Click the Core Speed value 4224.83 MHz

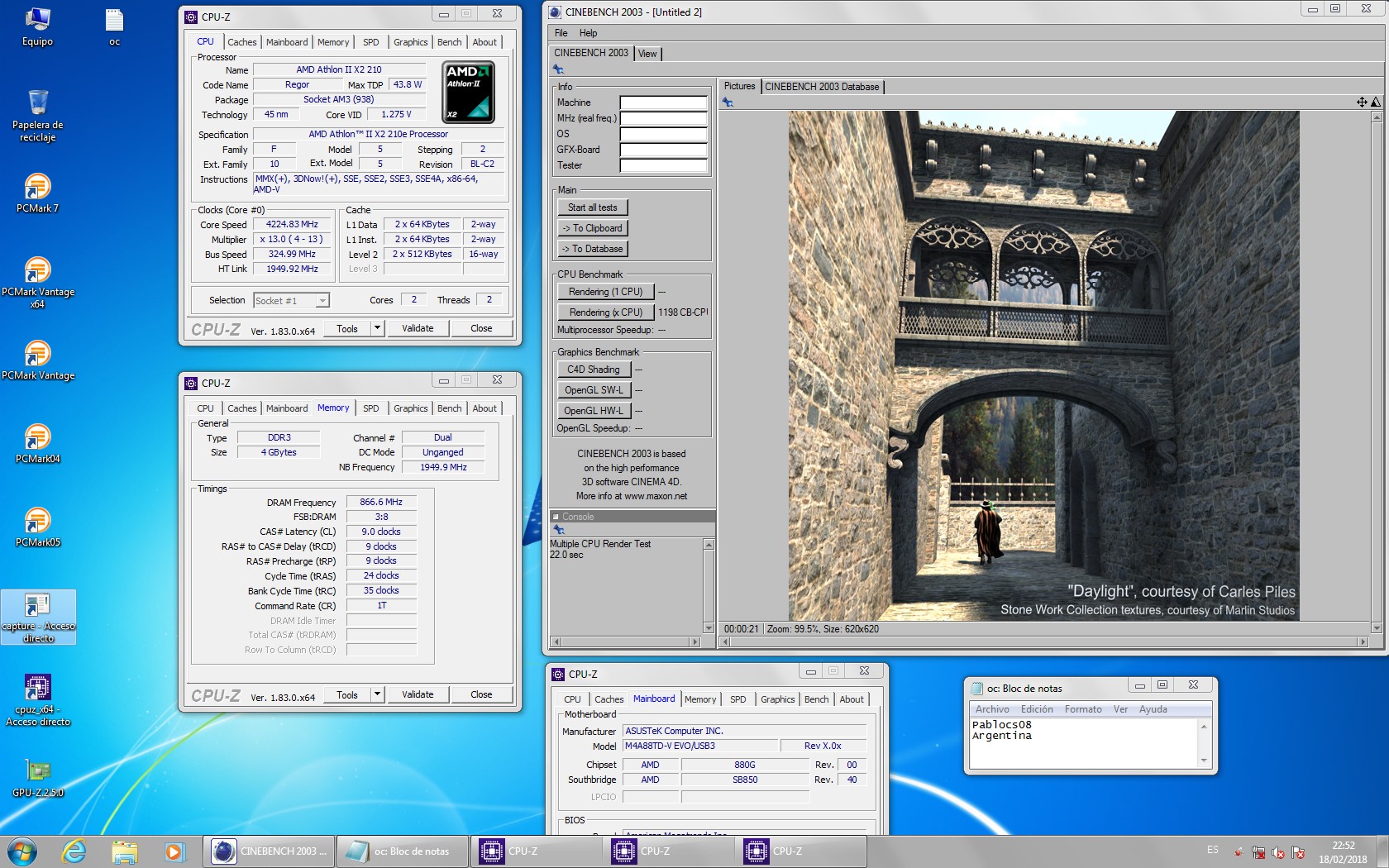[x=292, y=225]
